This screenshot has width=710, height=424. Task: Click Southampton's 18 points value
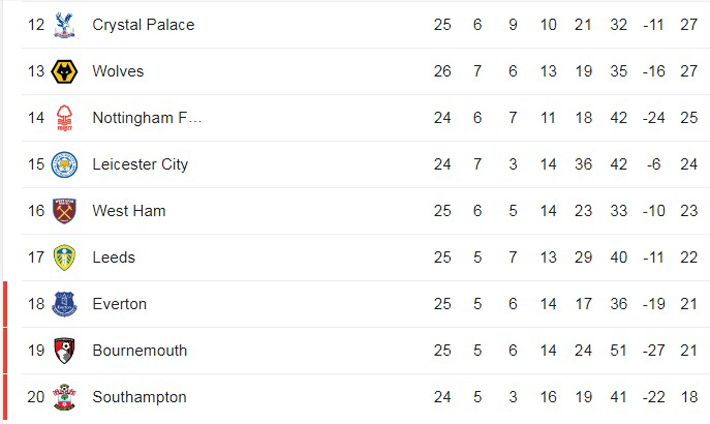click(688, 397)
